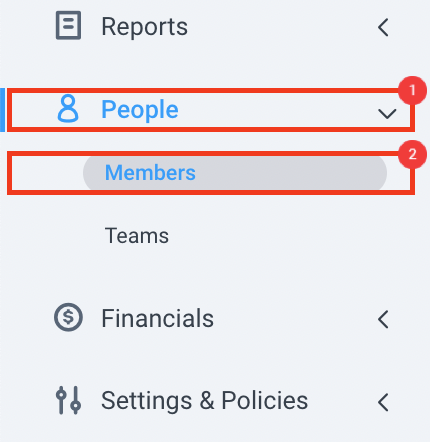Open the Teams submenu item
Viewport: 430px width, 442px height.
(137, 236)
